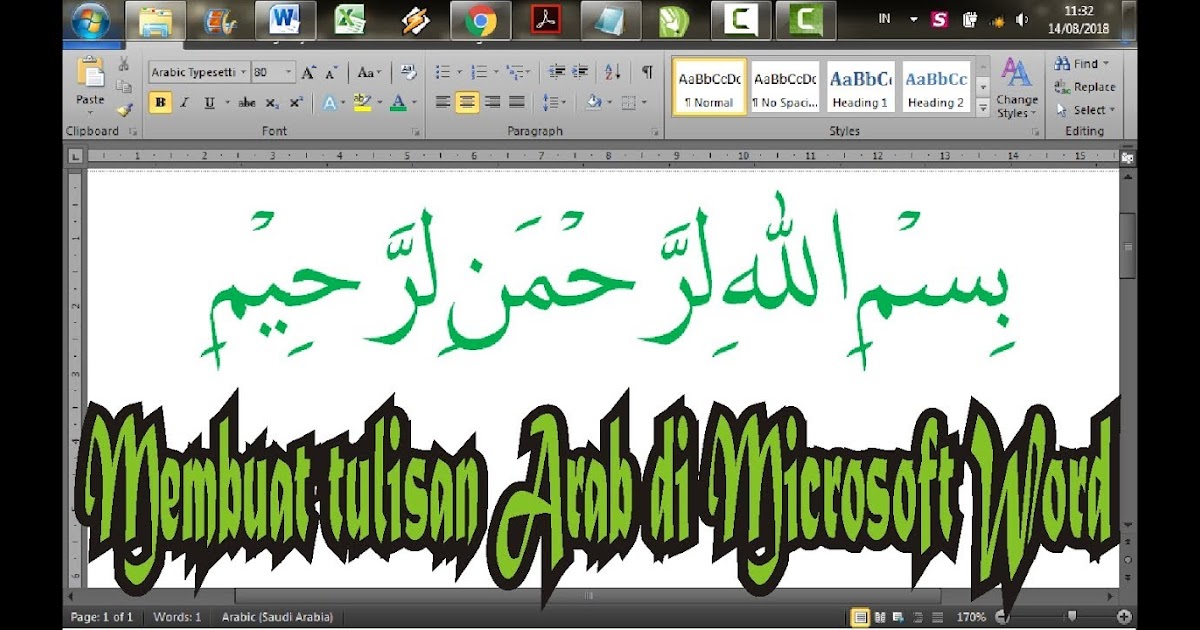Click the Line Spacing icon
Image resolution: width=1200 pixels, height=630 pixels.
[548, 102]
